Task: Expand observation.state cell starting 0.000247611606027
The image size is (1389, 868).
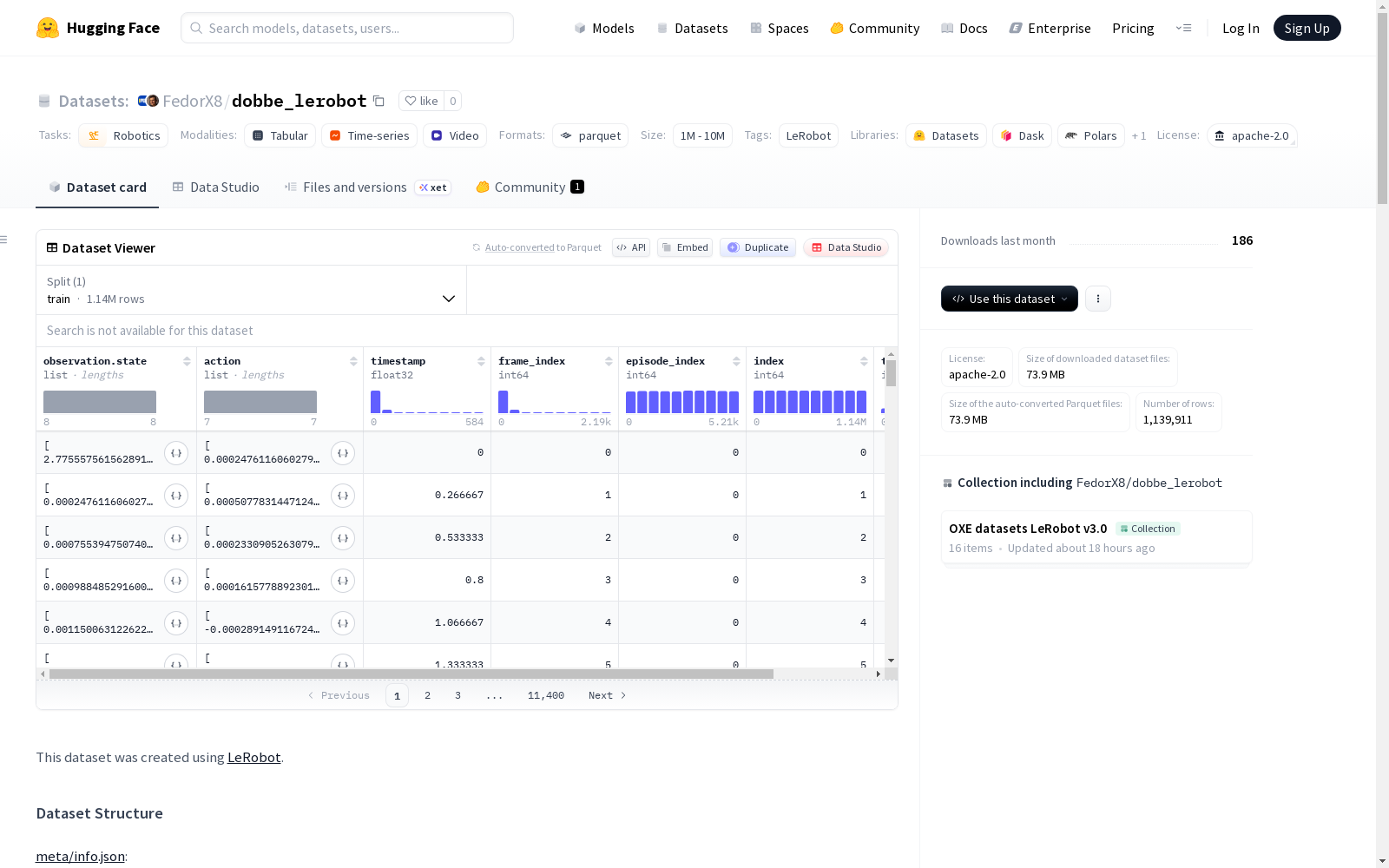Action: point(176,495)
